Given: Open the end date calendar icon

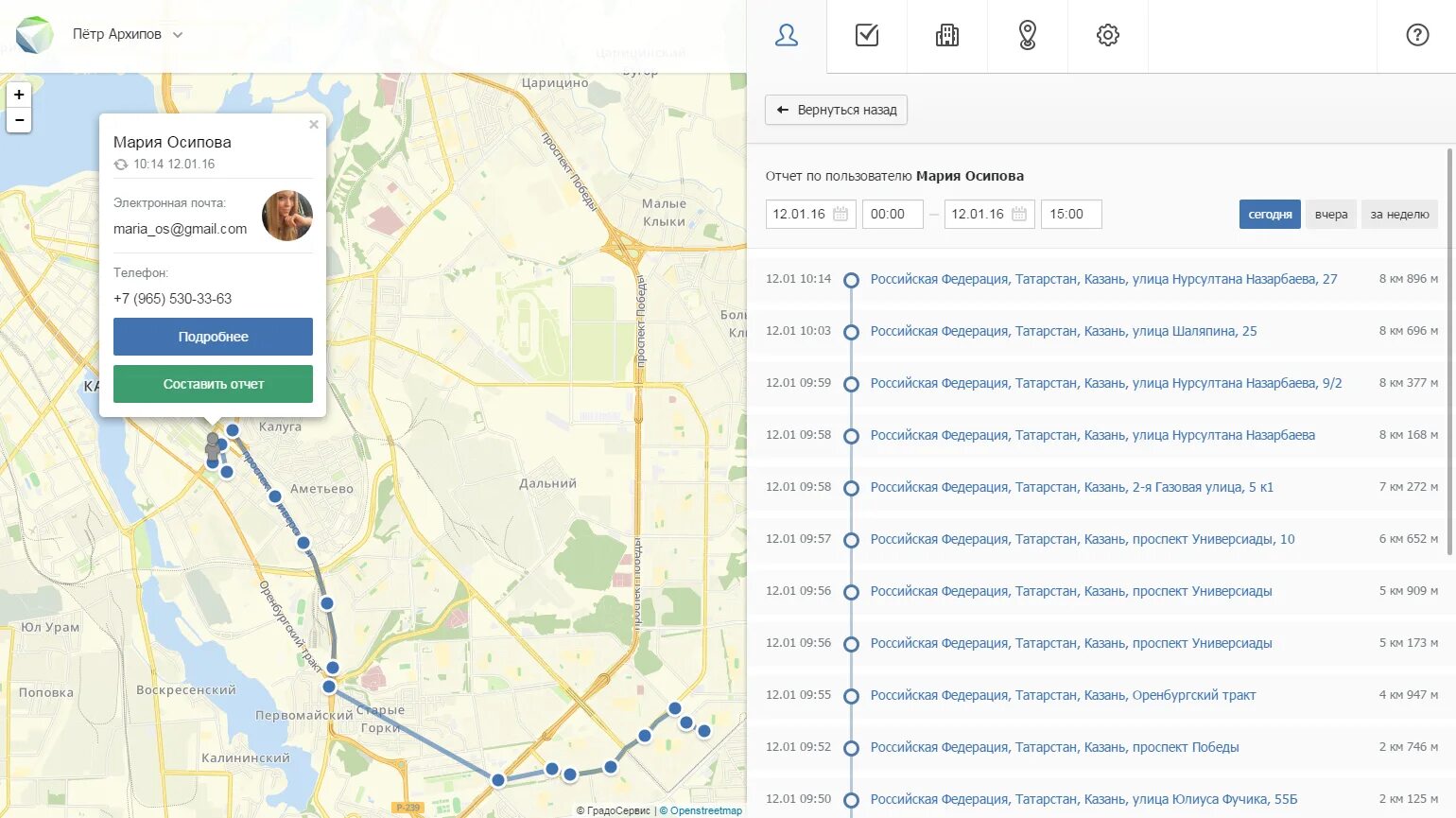Looking at the screenshot, I should point(1019,214).
